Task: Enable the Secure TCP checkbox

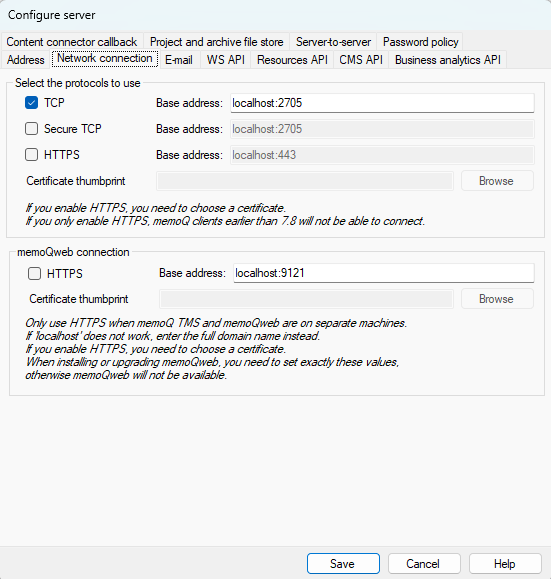Action: tap(31, 129)
